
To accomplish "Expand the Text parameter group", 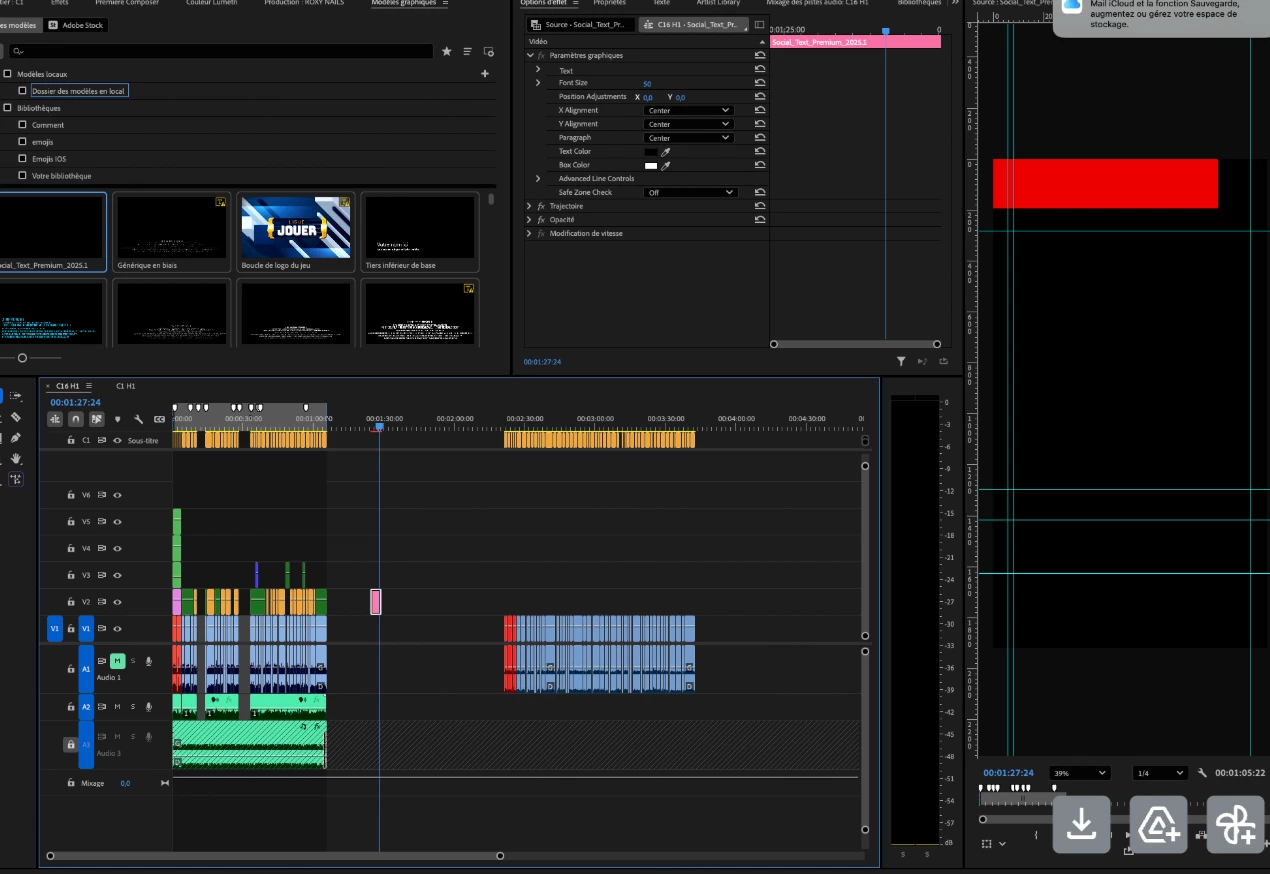I will click(x=538, y=70).
